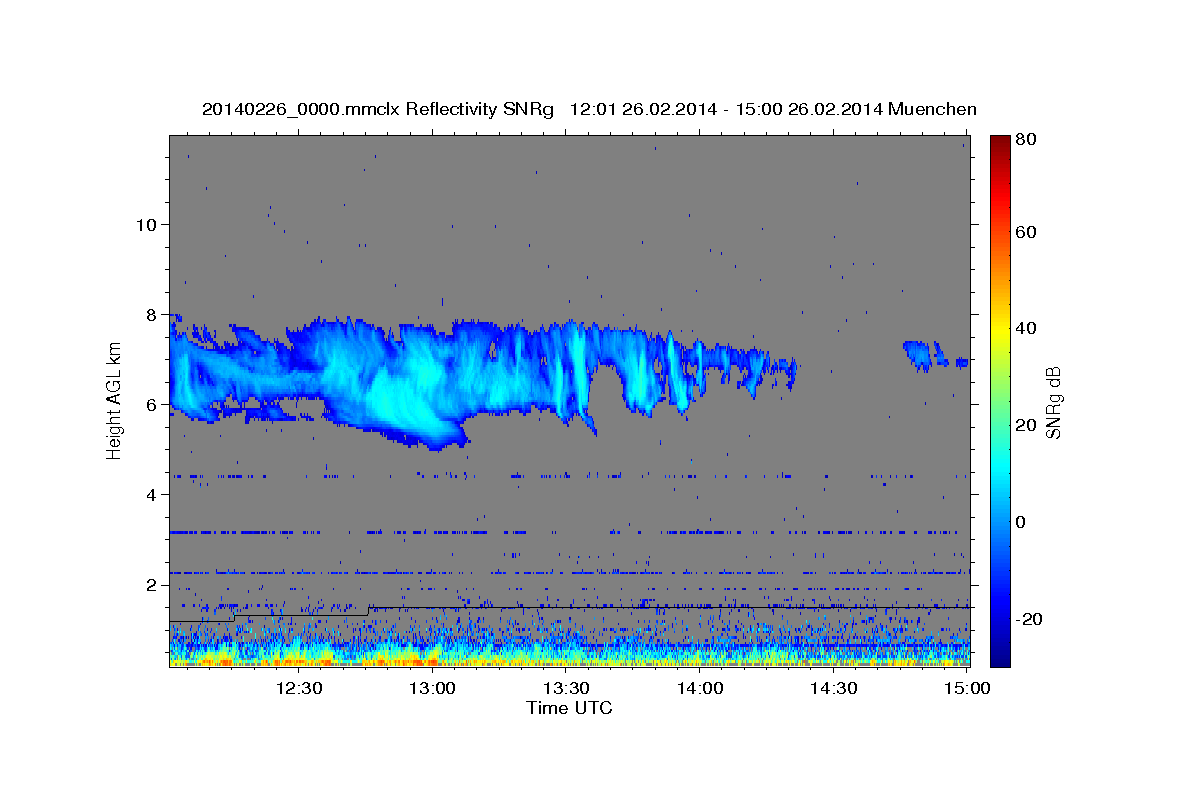The image size is (1200, 800).
Task: Click the 14:30 time tick label
Action: [x=833, y=688]
